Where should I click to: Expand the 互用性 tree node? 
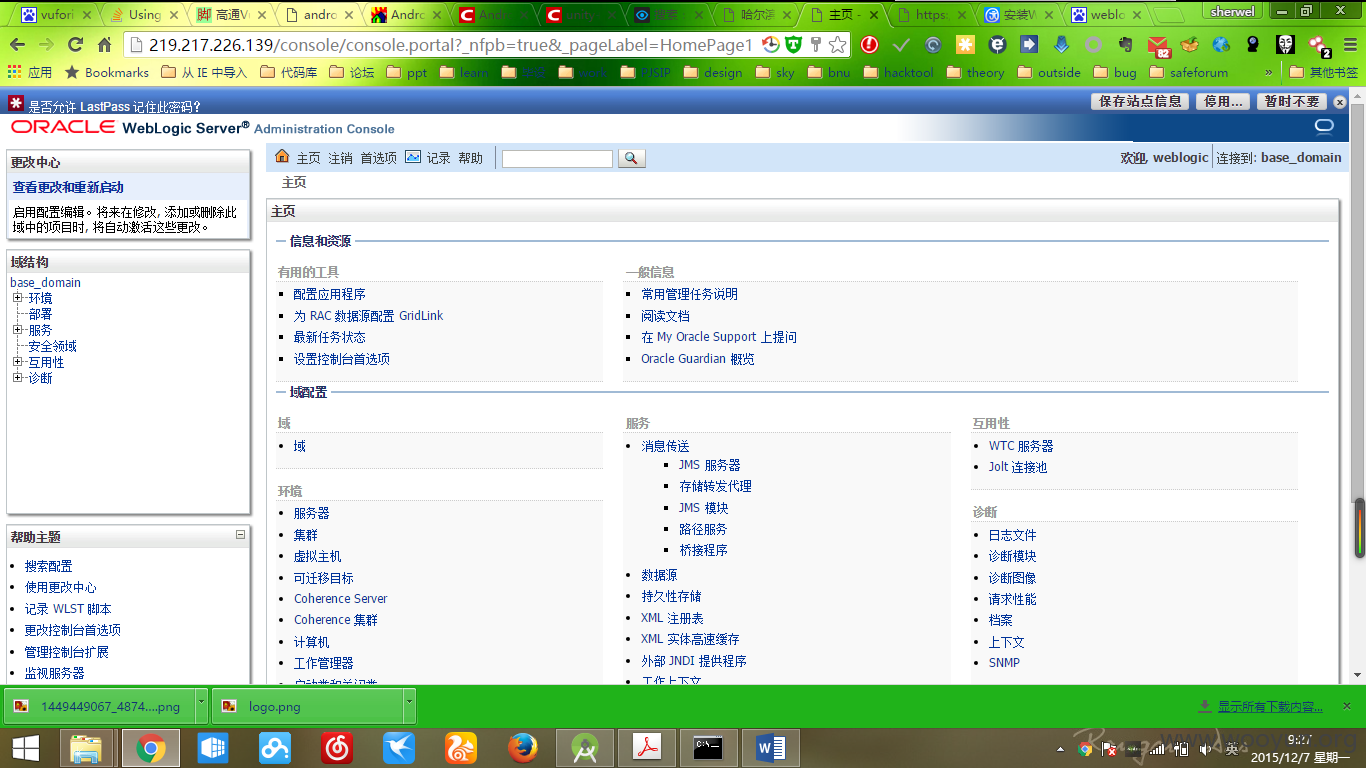[17, 362]
